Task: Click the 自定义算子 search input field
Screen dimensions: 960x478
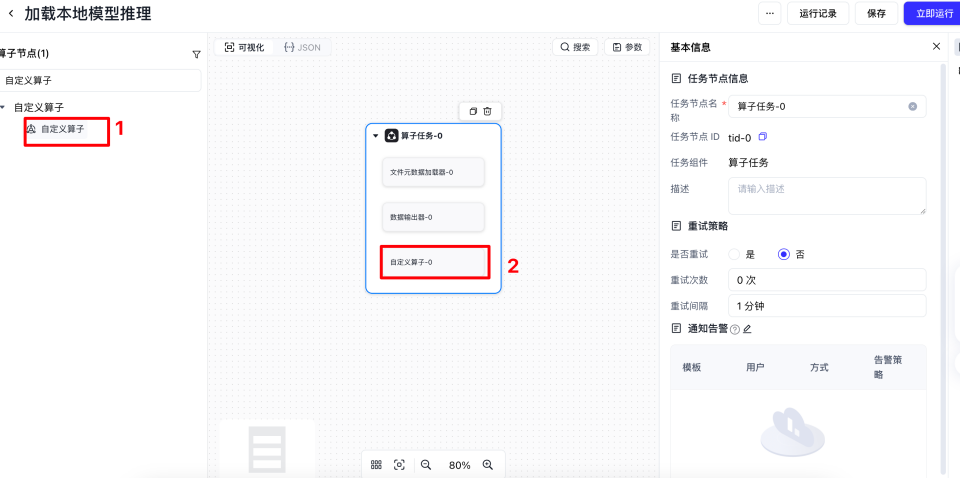Action: pos(100,80)
